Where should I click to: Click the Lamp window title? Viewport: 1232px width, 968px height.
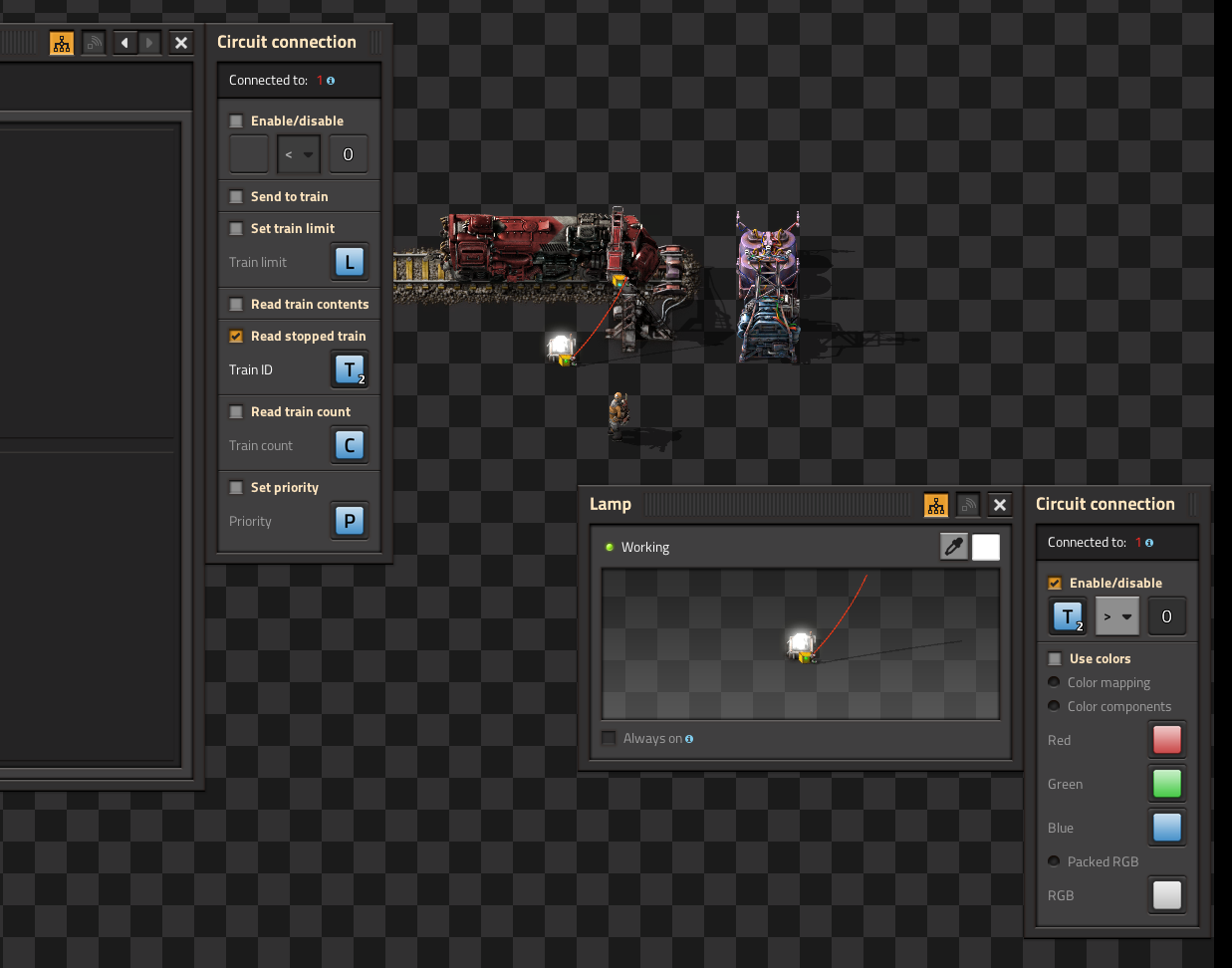pyautogui.click(x=611, y=504)
